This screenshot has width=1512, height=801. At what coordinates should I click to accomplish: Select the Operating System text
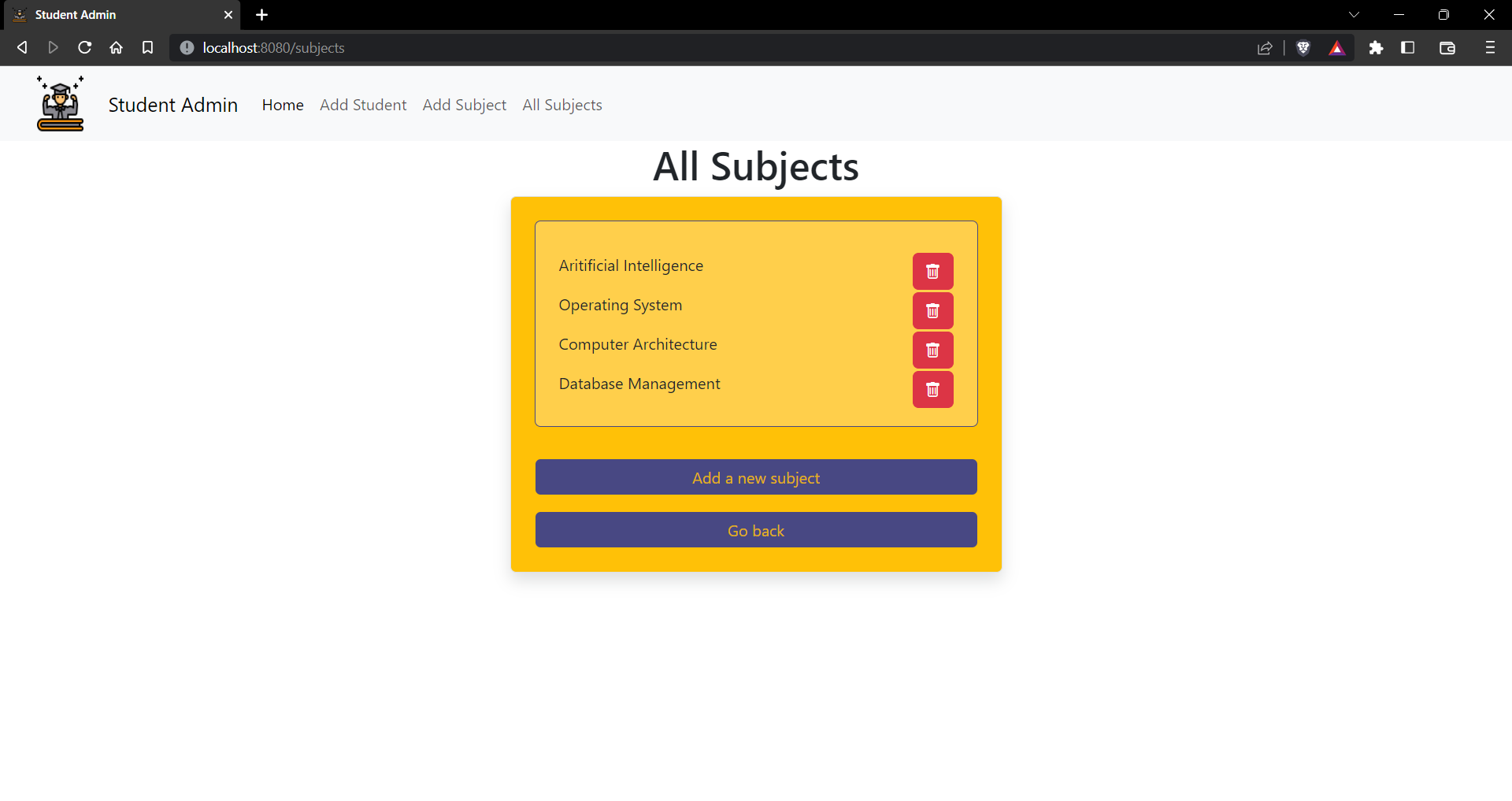click(621, 305)
